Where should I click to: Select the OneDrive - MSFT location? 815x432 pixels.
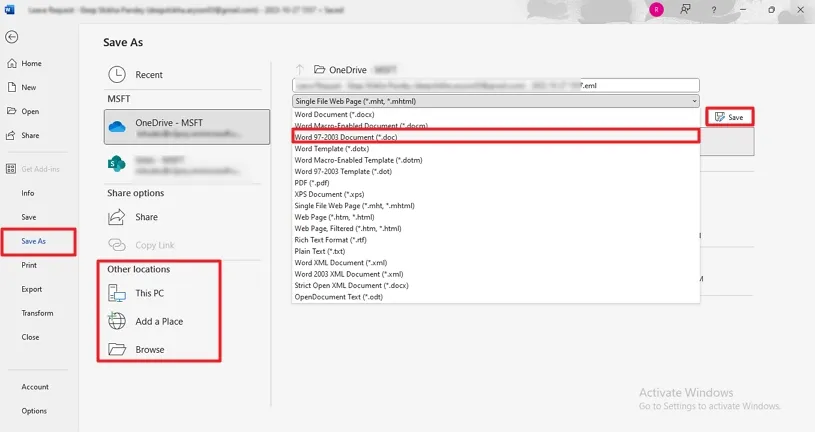[x=187, y=127]
